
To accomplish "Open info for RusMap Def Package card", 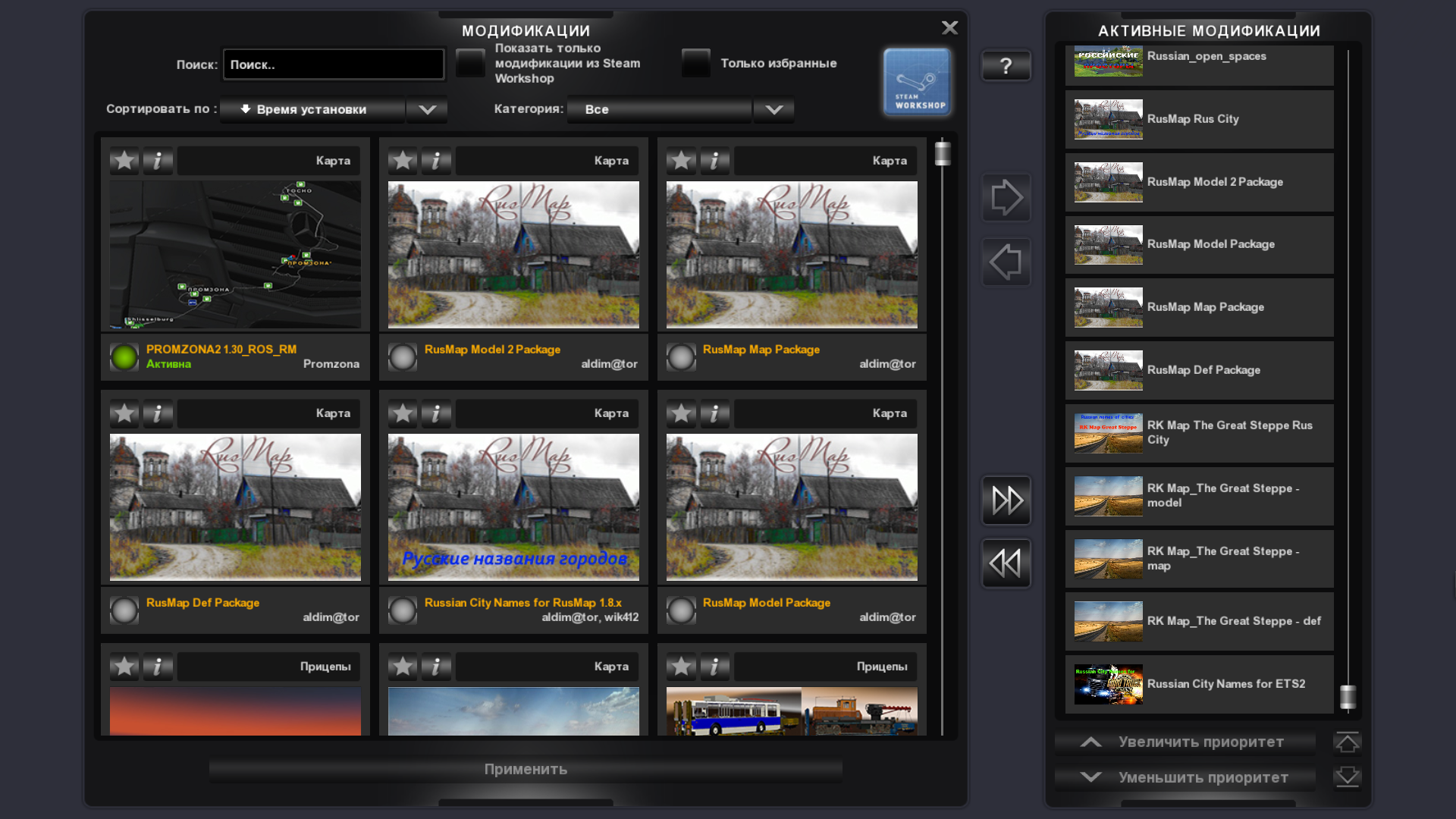I will [x=158, y=413].
